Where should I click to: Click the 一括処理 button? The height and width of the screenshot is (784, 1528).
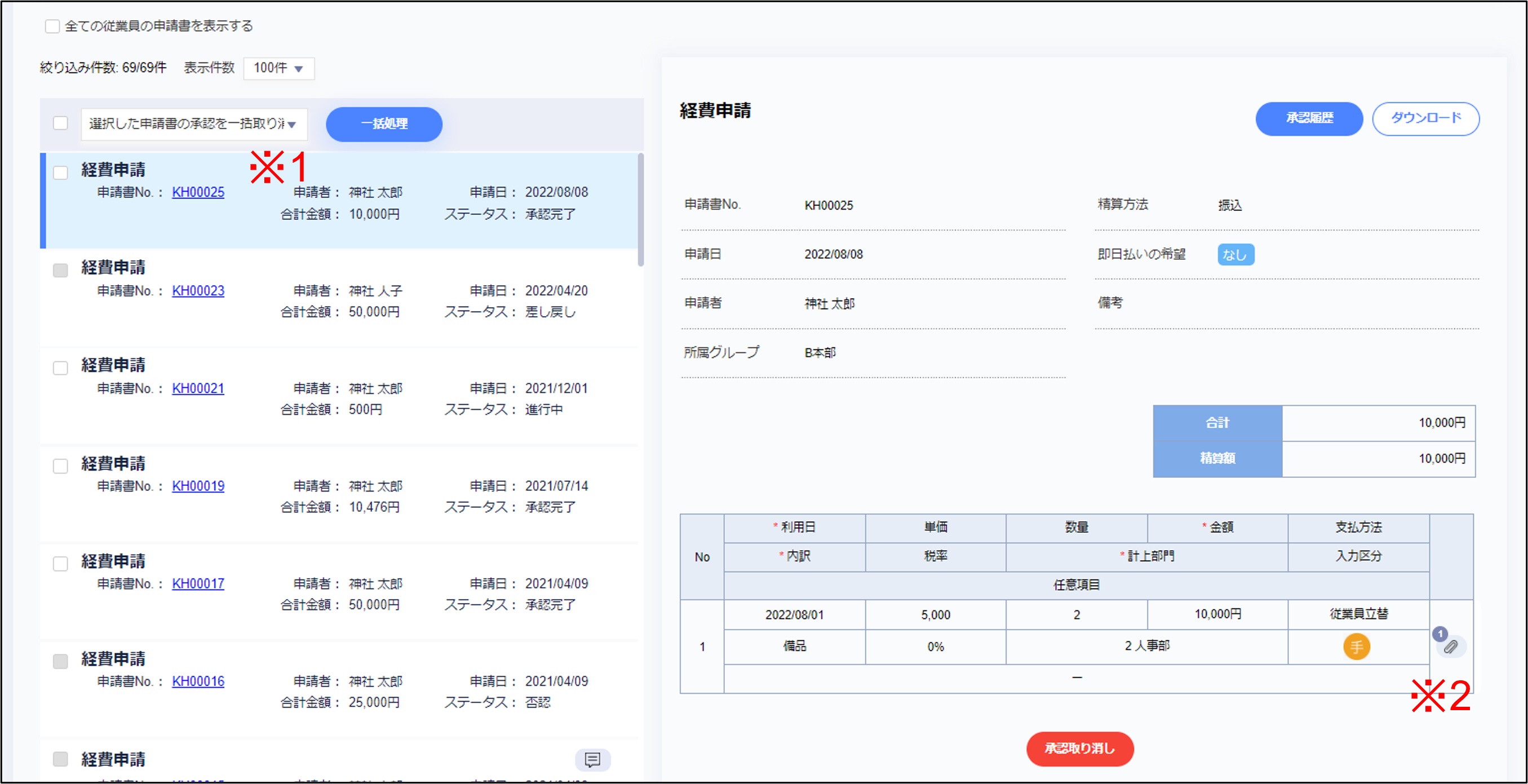[x=384, y=124]
